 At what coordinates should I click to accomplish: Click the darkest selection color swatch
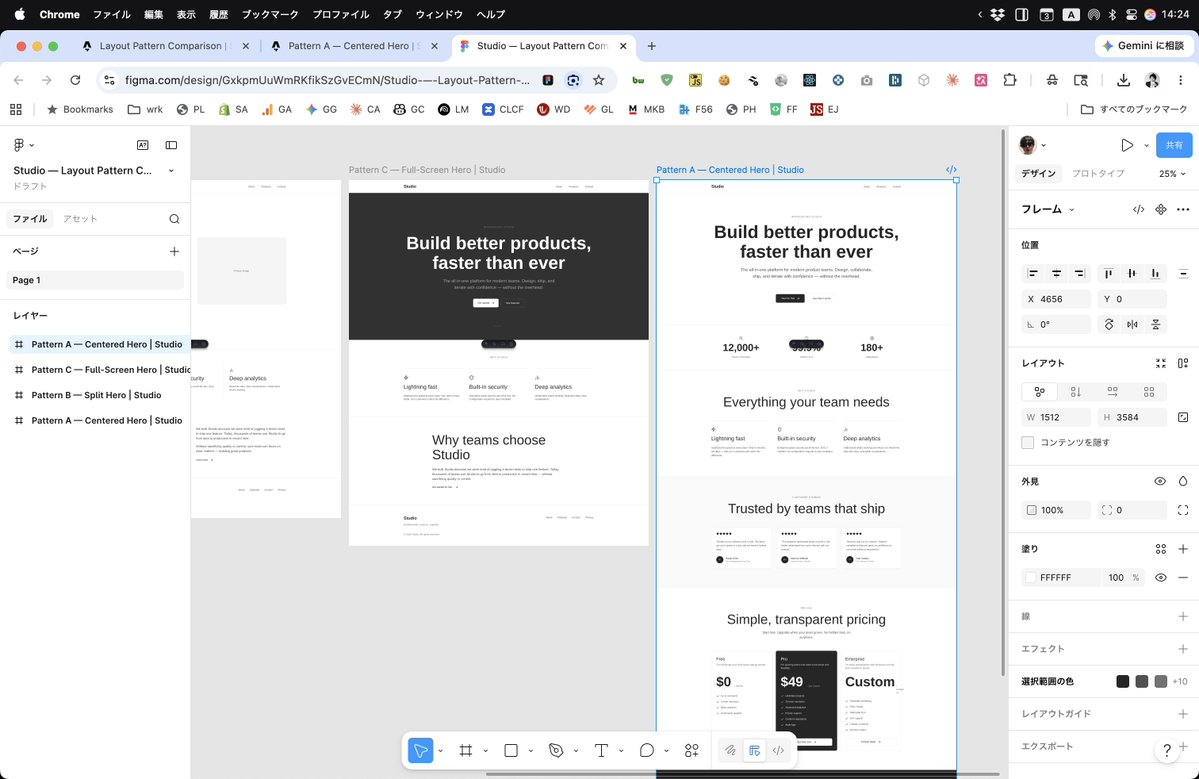tap(1123, 681)
